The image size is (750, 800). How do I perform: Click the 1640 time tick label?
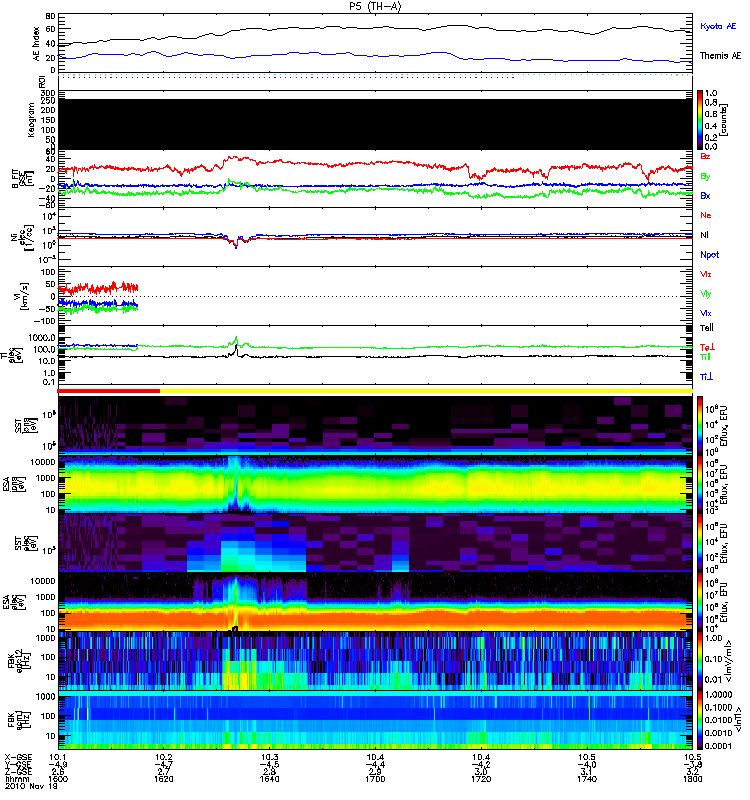pos(269,779)
